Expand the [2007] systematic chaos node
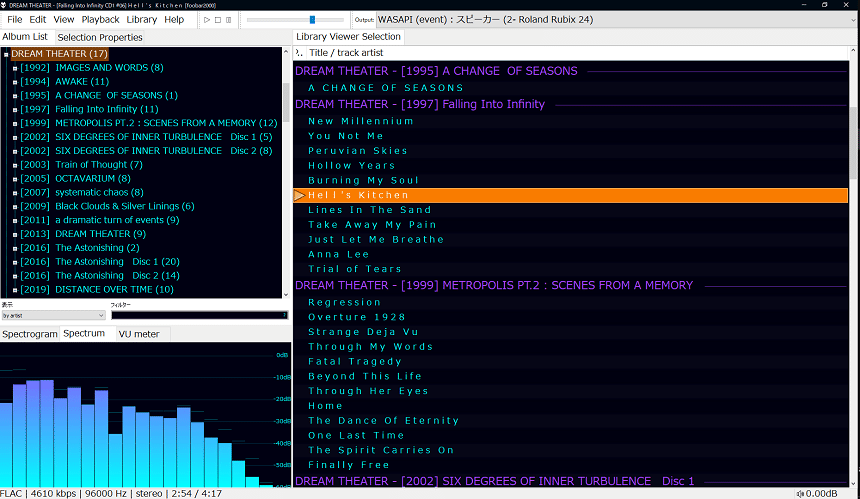This screenshot has width=860, height=499. coord(15,192)
